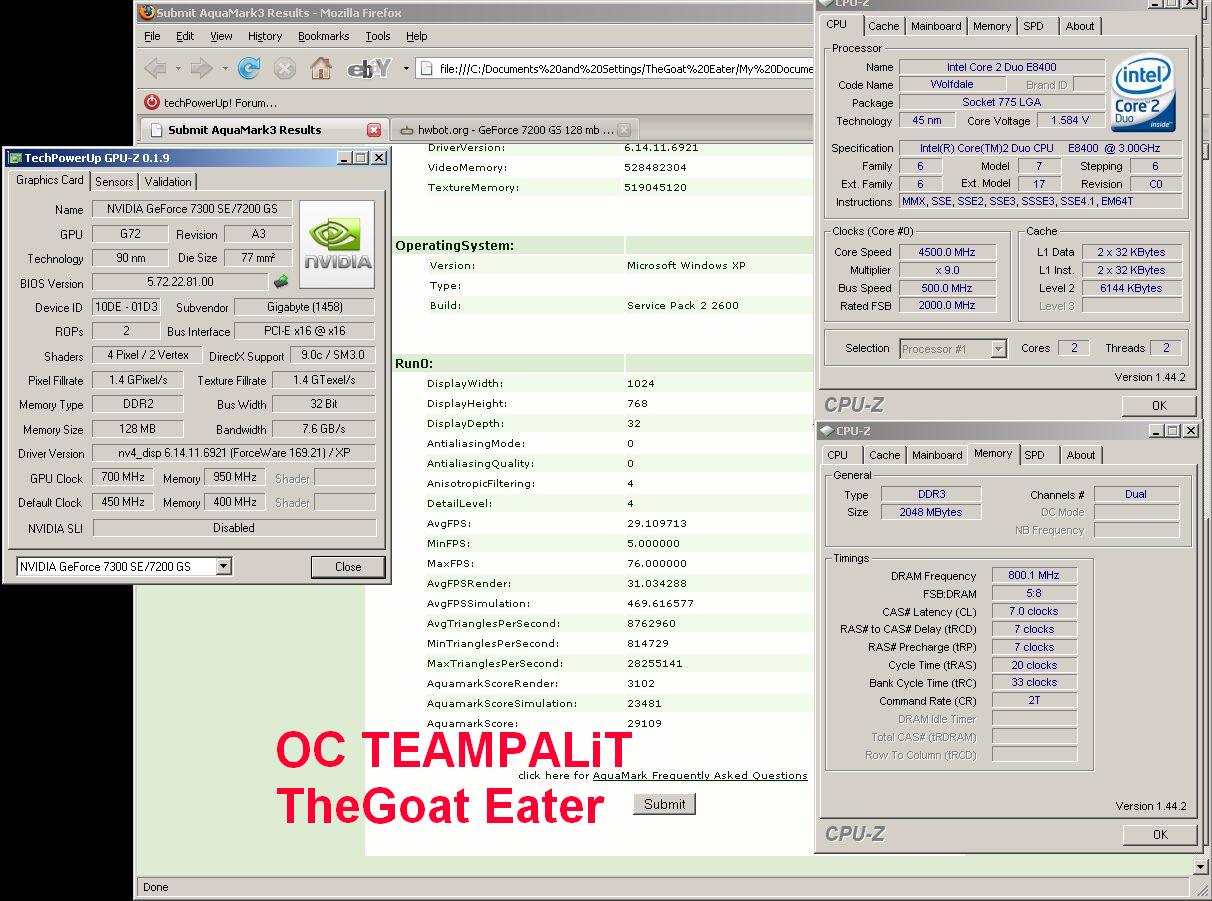This screenshot has width=1212, height=901.
Task: Click the BIOS save chip icon in GPU-Z
Action: [x=281, y=282]
